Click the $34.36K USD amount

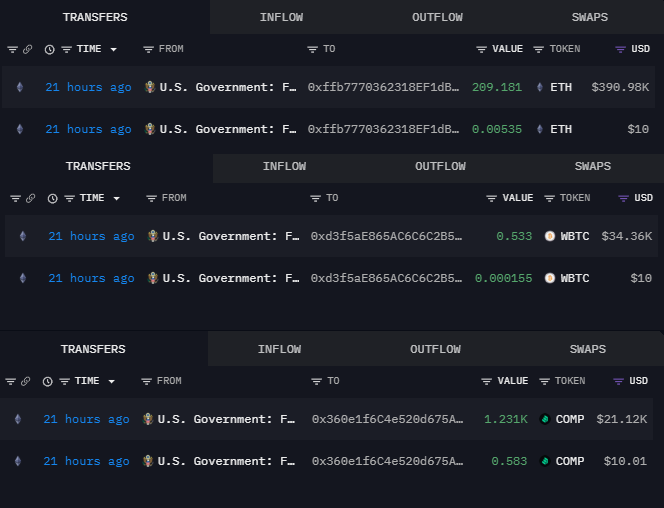coord(627,236)
